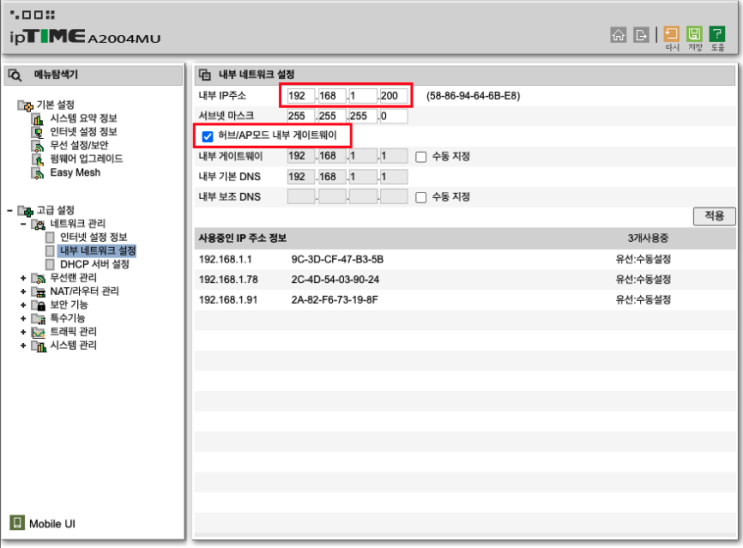
Task: Click the 기본 설정 folder icon
Action: 25,105
